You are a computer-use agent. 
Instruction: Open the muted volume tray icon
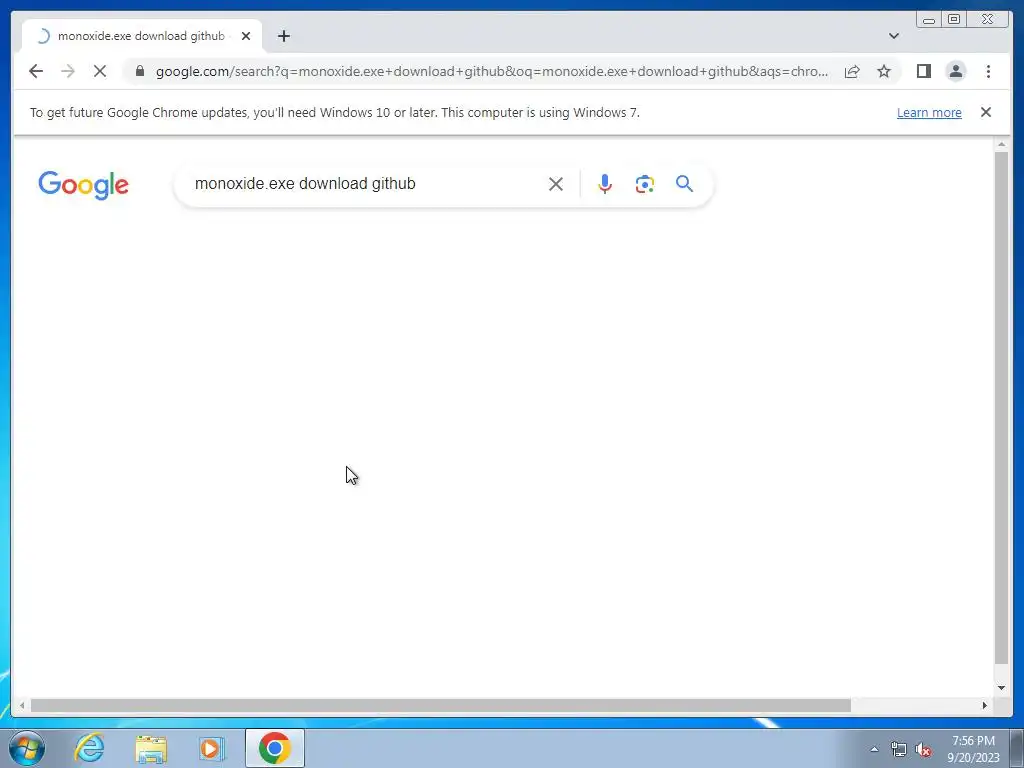coord(923,750)
